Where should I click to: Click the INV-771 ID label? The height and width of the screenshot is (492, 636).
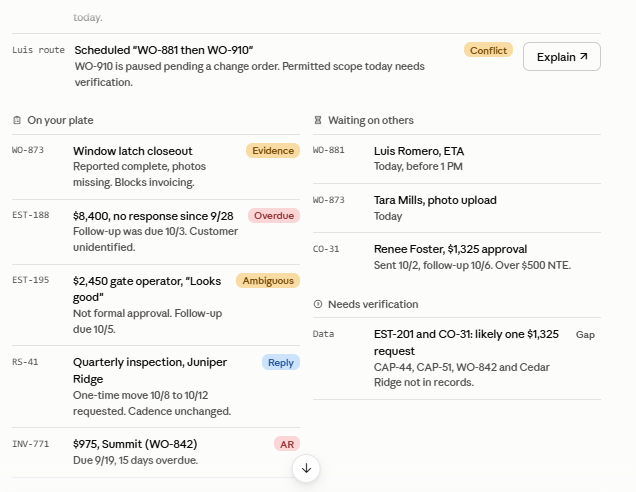(x=31, y=444)
